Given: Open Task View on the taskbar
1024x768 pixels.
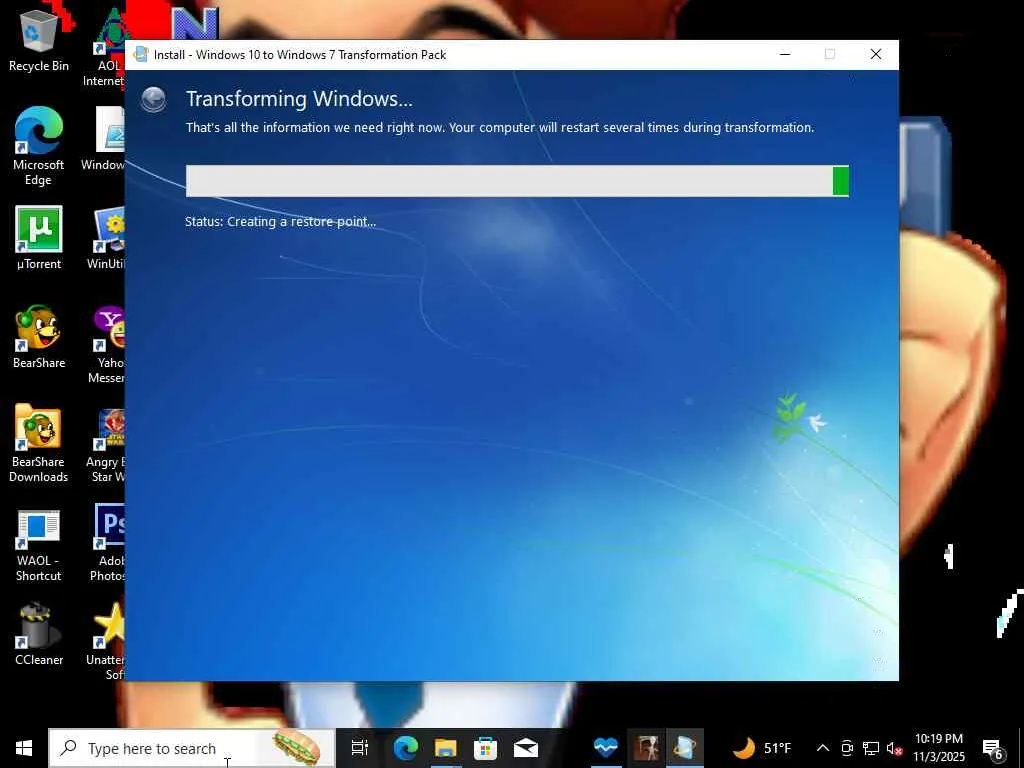Looking at the screenshot, I should [359, 748].
